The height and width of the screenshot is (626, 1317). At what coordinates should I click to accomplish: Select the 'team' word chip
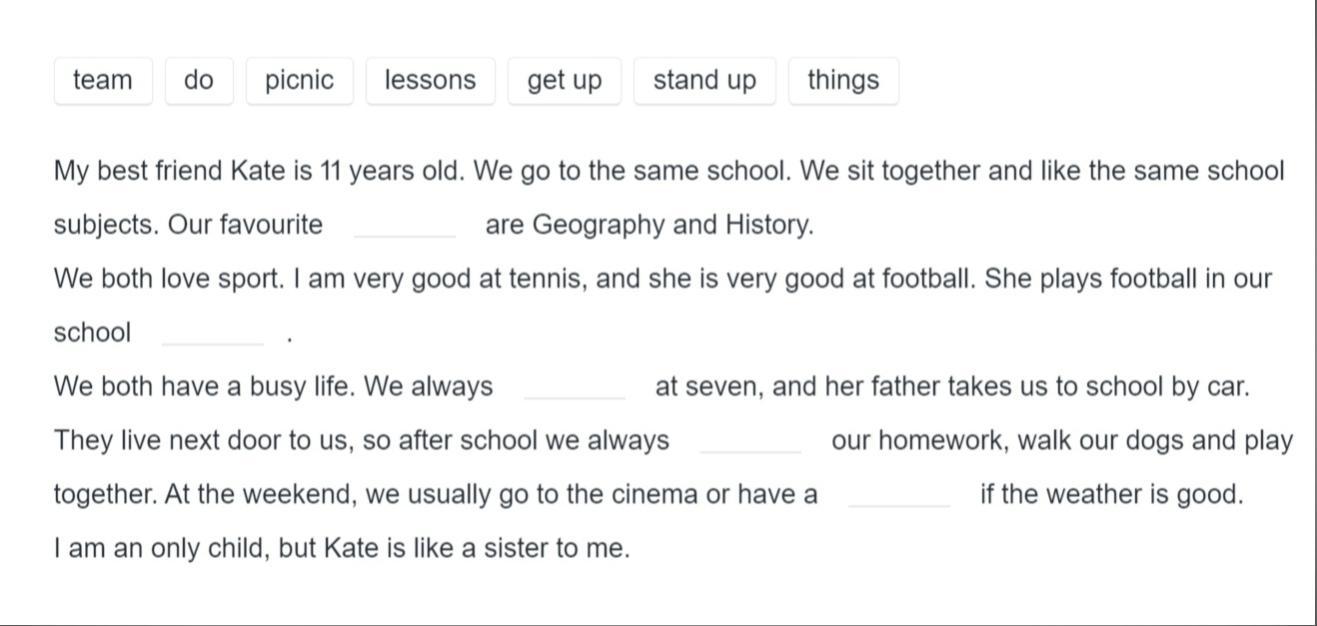[x=103, y=80]
